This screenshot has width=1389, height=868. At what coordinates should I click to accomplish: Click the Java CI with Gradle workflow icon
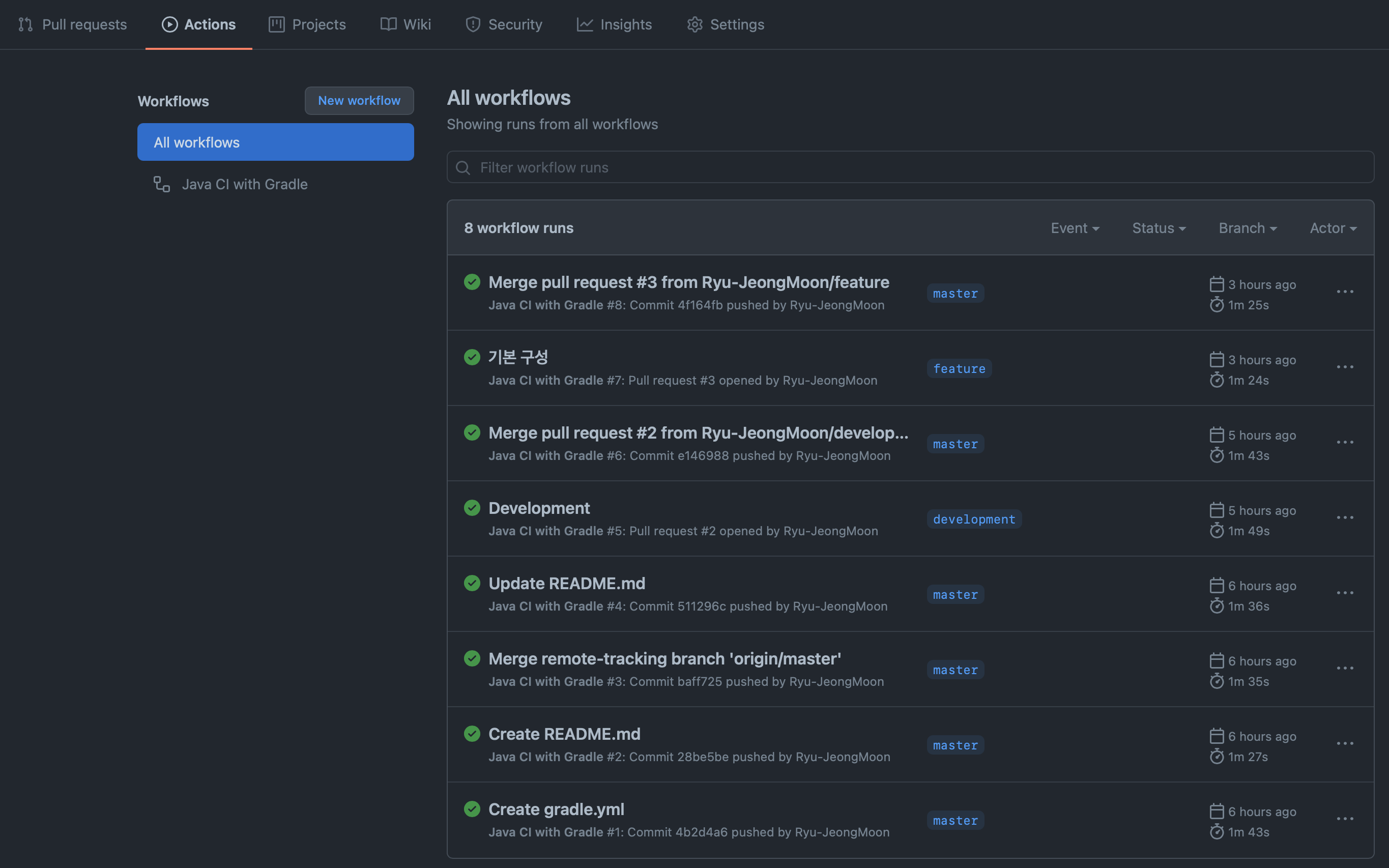(161, 184)
